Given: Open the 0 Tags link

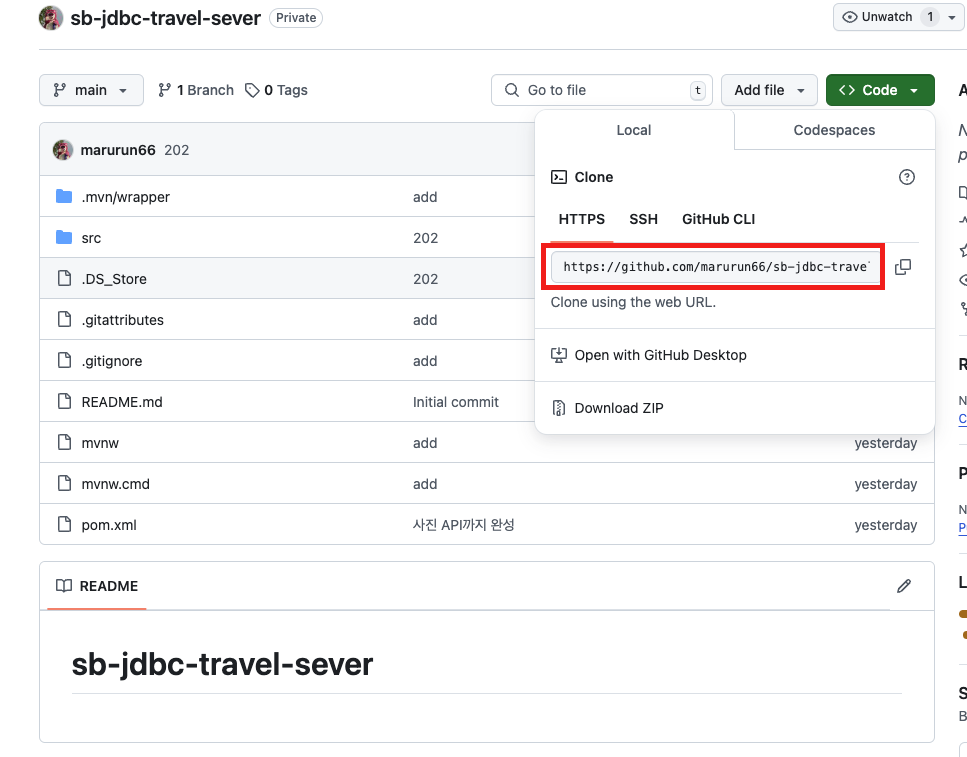Looking at the screenshot, I should [276, 90].
